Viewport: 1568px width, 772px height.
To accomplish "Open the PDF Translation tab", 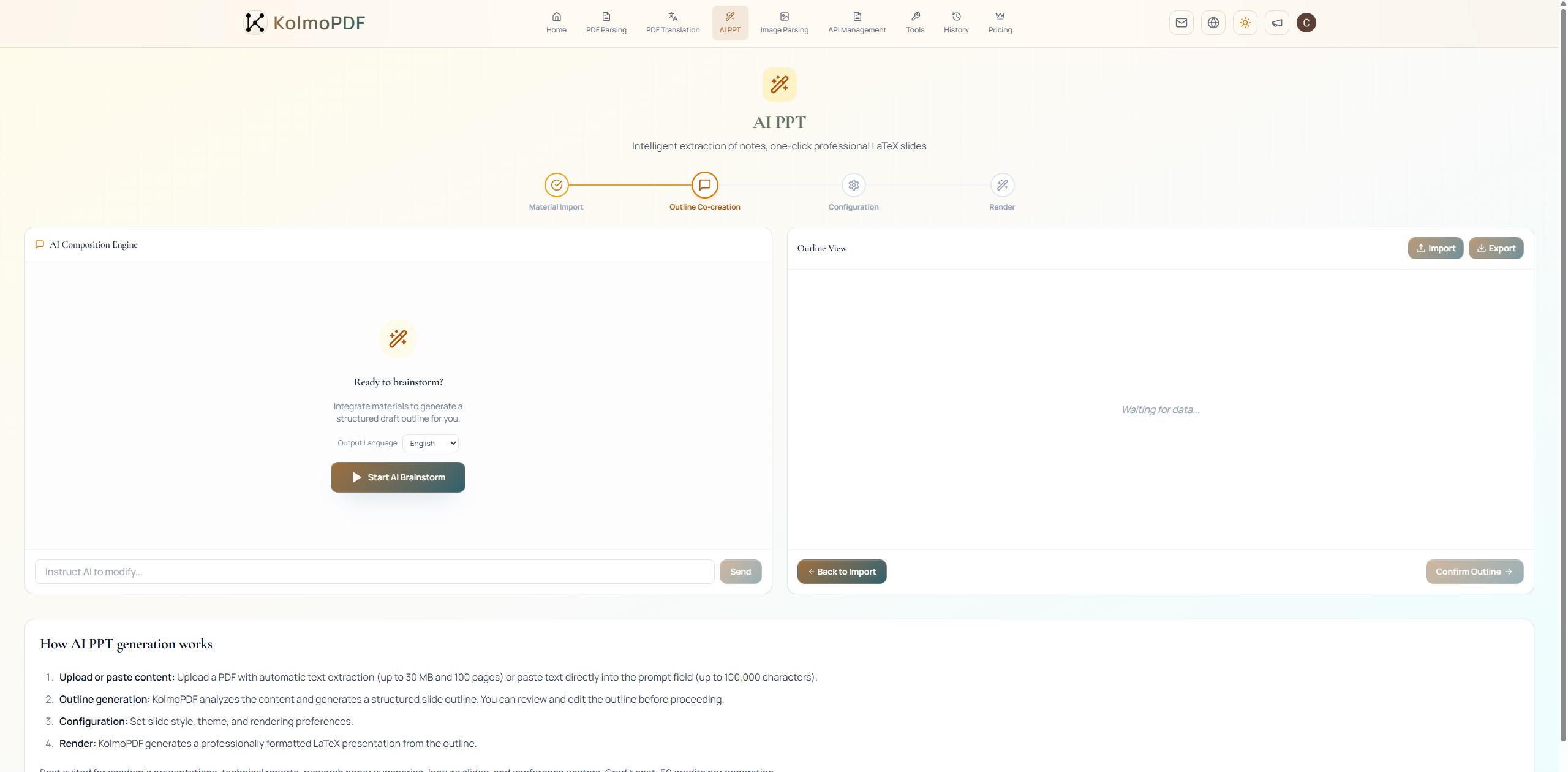I will 673,23.
